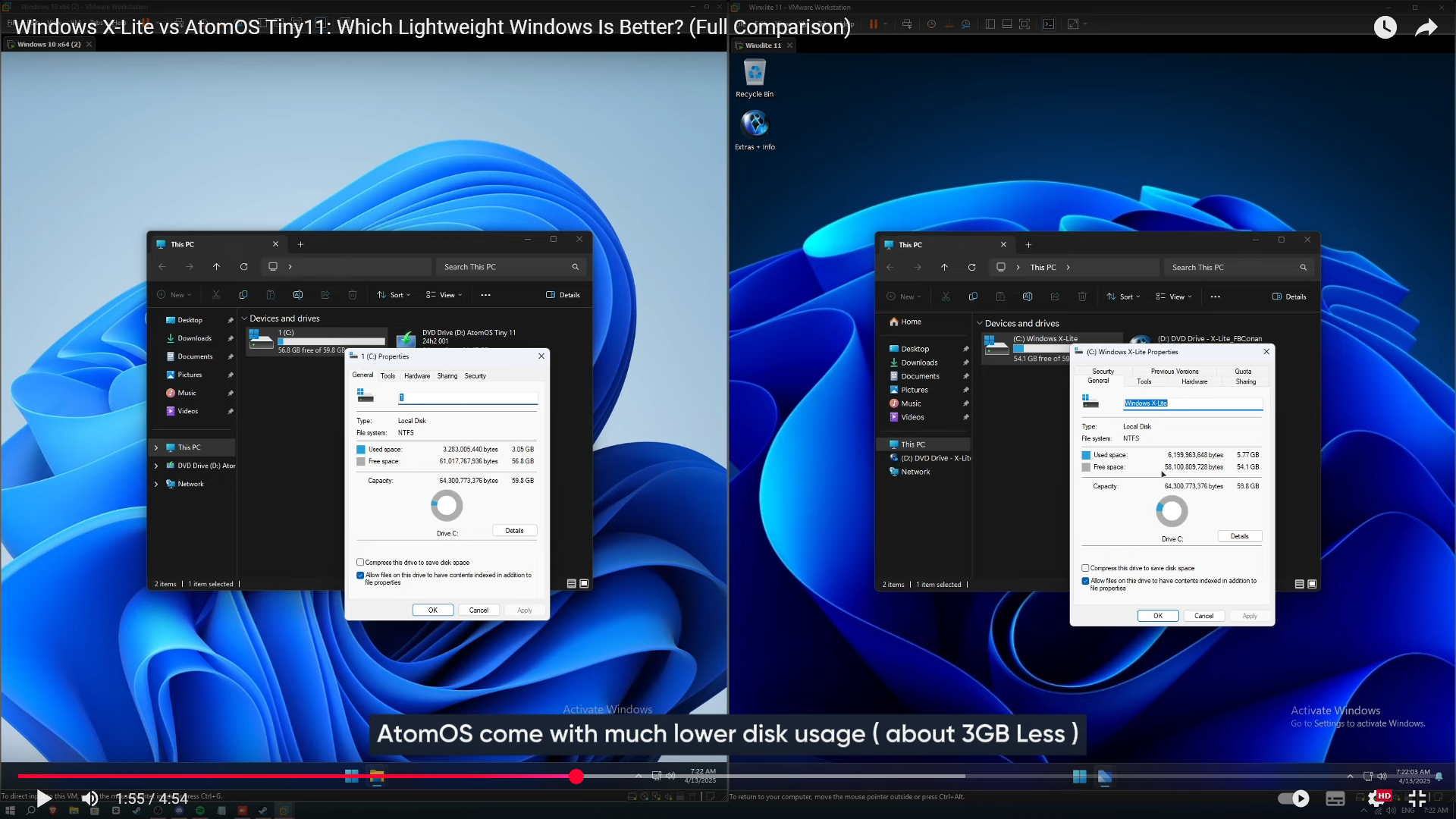Expand the This PC tree node in left explorer

pyautogui.click(x=156, y=447)
